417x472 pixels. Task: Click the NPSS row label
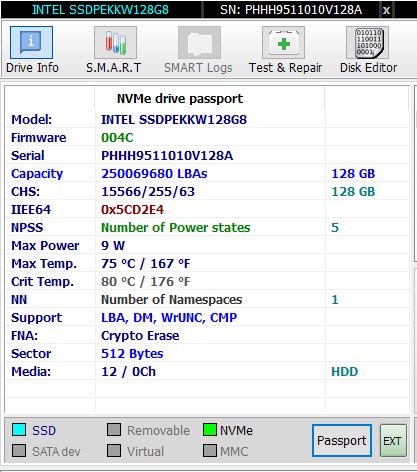click(27, 228)
